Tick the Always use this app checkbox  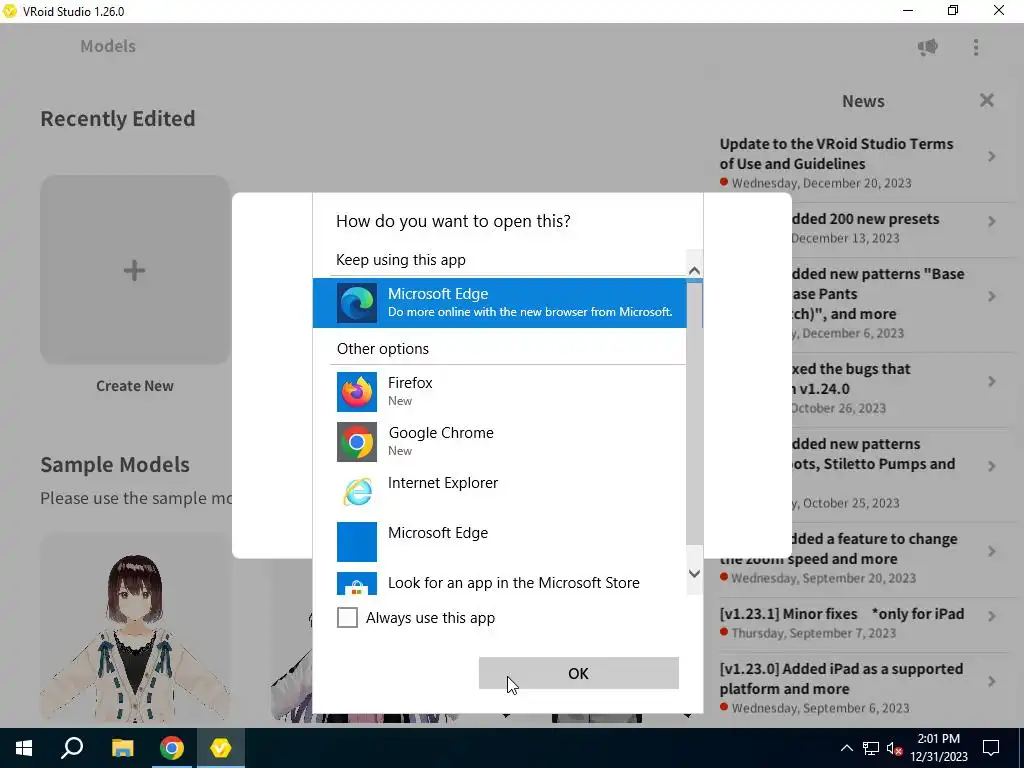pyautogui.click(x=347, y=617)
